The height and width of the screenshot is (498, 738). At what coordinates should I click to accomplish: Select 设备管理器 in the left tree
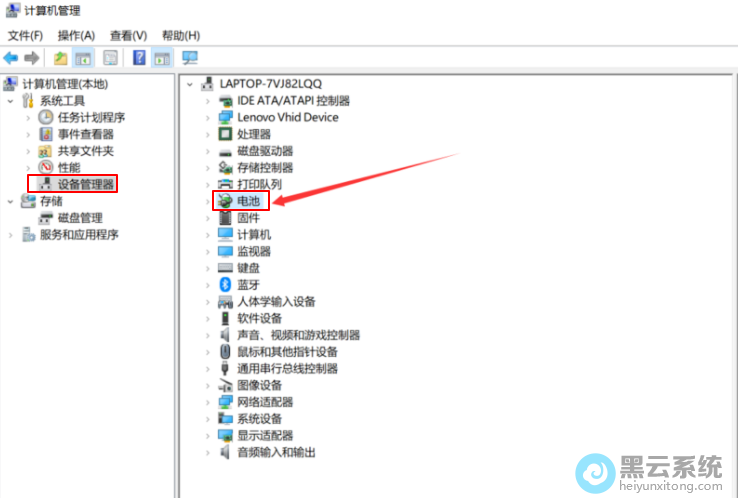tap(85, 184)
